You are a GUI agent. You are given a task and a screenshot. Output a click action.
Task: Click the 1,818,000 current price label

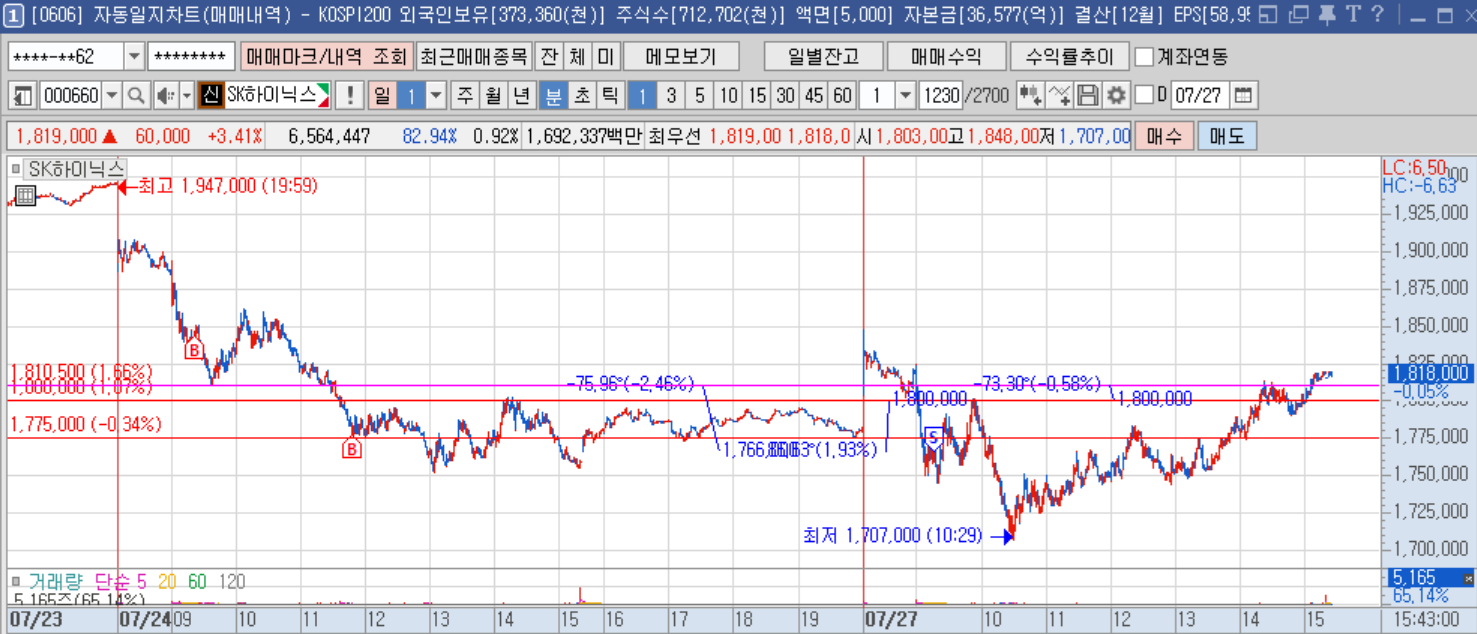(1429, 373)
